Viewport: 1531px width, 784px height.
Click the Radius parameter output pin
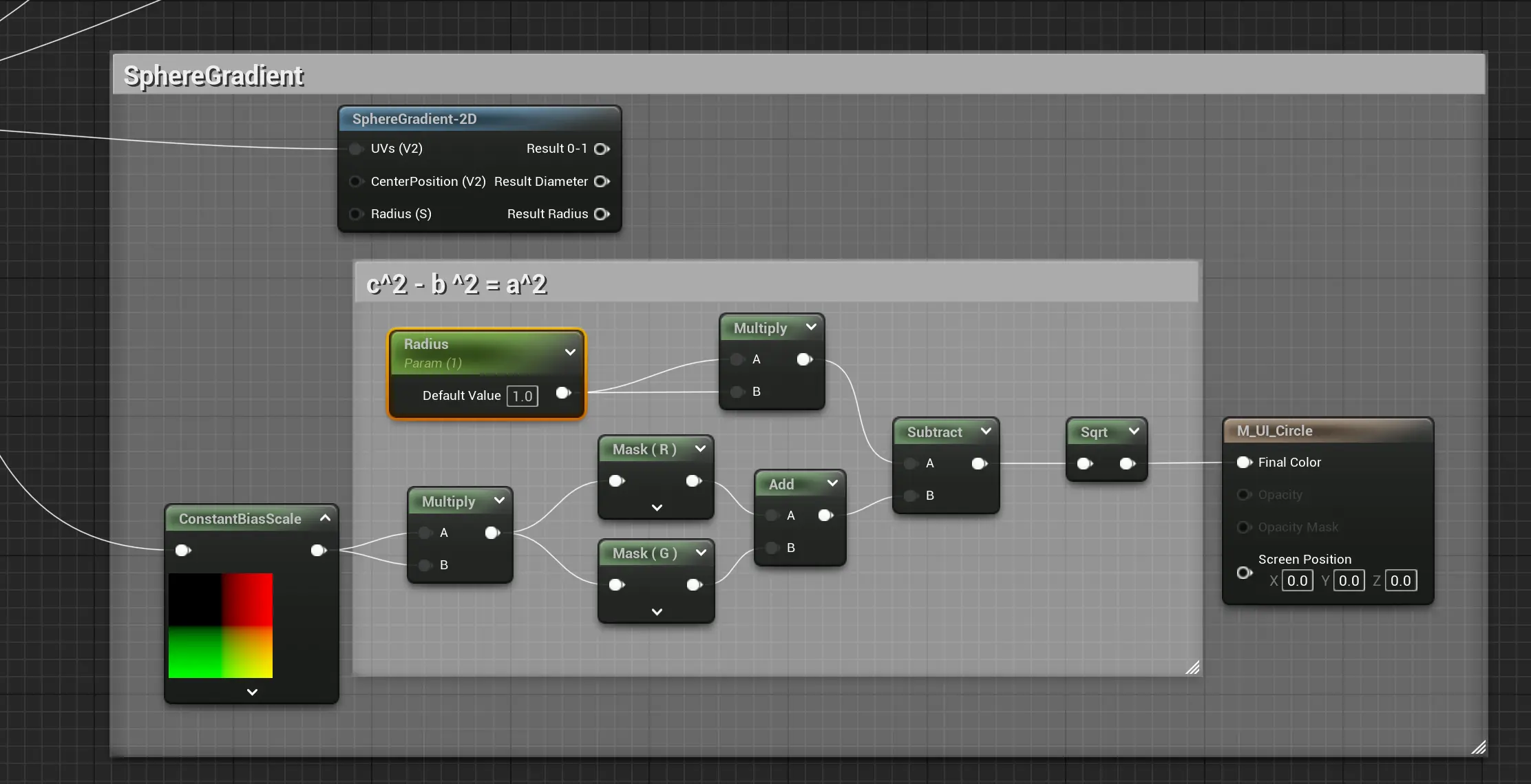click(562, 393)
